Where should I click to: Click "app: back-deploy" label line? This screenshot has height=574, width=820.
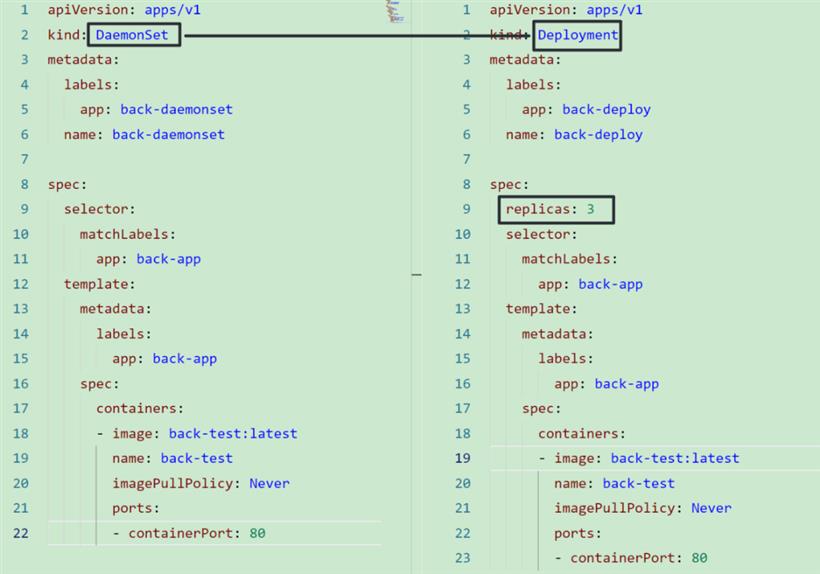click(x=586, y=110)
